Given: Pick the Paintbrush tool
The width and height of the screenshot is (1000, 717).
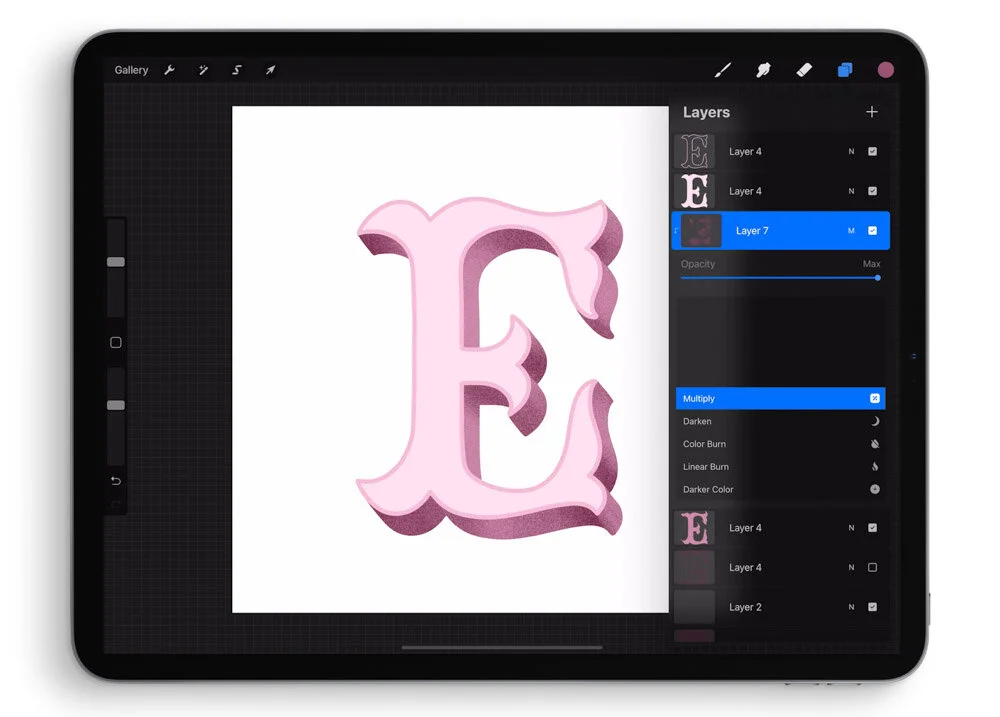Looking at the screenshot, I should coord(723,70).
